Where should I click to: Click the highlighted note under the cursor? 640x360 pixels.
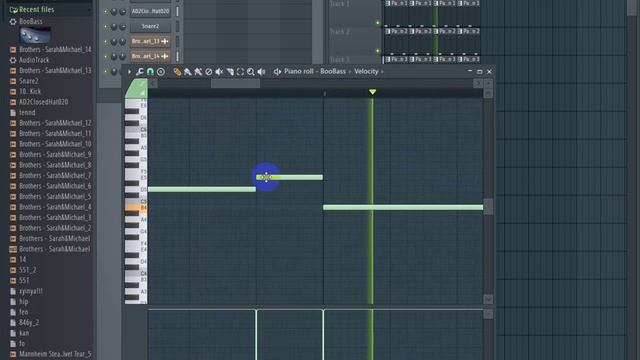pyautogui.click(x=289, y=177)
